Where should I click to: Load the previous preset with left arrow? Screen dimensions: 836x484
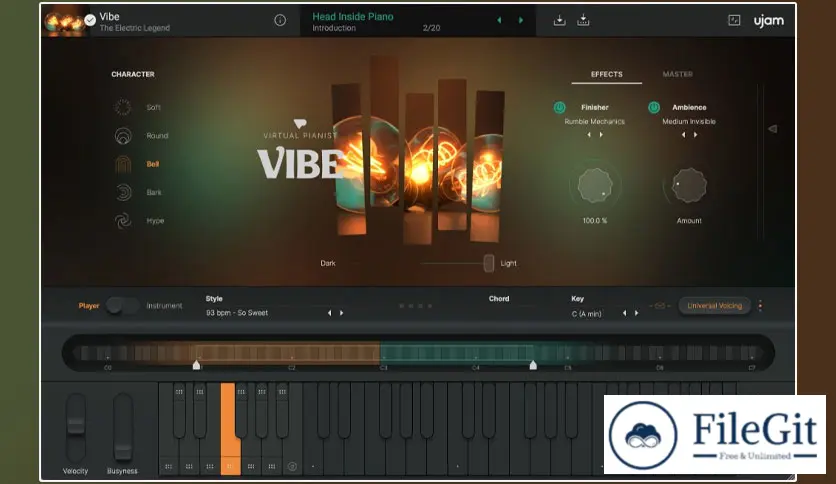click(499, 20)
